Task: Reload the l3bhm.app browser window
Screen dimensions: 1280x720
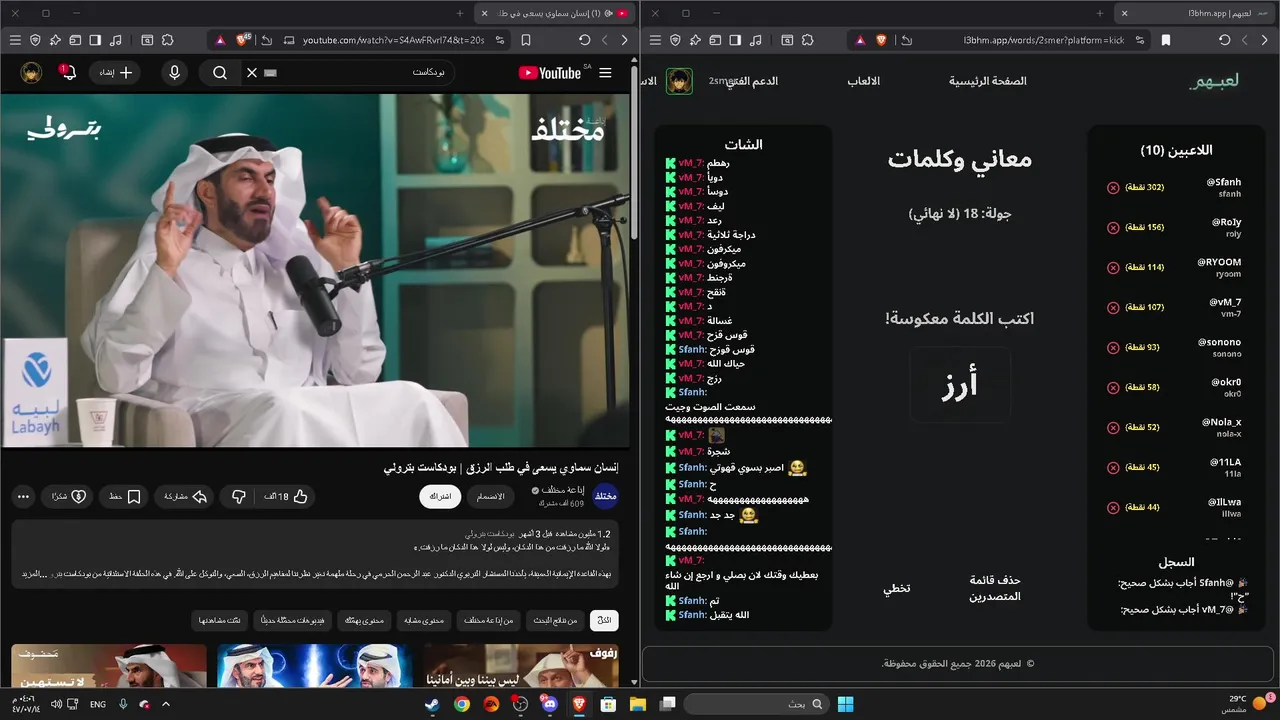Action: click(1225, 40)
